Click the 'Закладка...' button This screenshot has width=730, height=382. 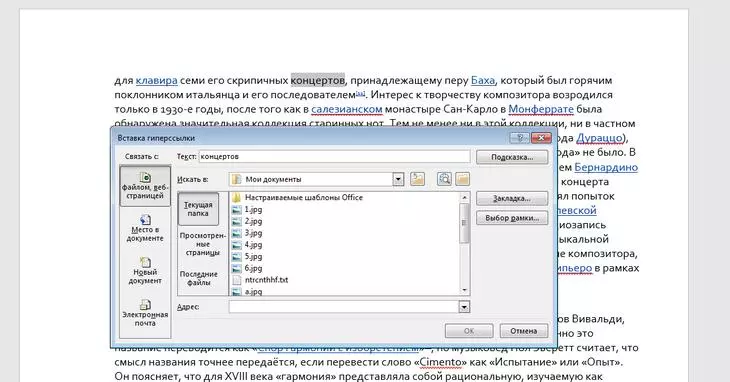point(512,198)
